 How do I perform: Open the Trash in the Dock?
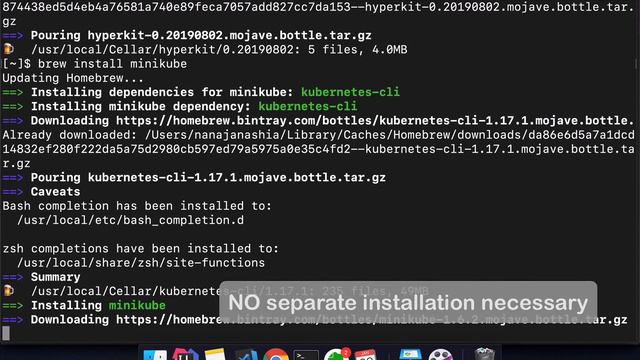(484, 354)
